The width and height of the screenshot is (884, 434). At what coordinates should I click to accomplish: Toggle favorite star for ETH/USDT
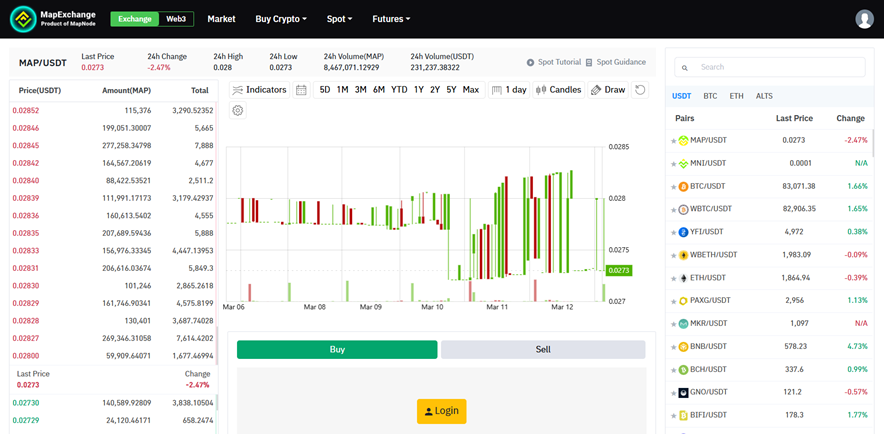673,278
